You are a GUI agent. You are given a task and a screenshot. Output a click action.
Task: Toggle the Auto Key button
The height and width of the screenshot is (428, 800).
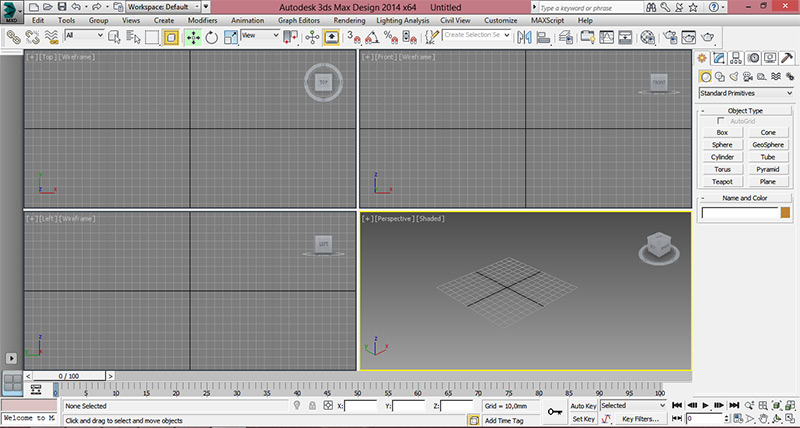(x=583, y=406)
